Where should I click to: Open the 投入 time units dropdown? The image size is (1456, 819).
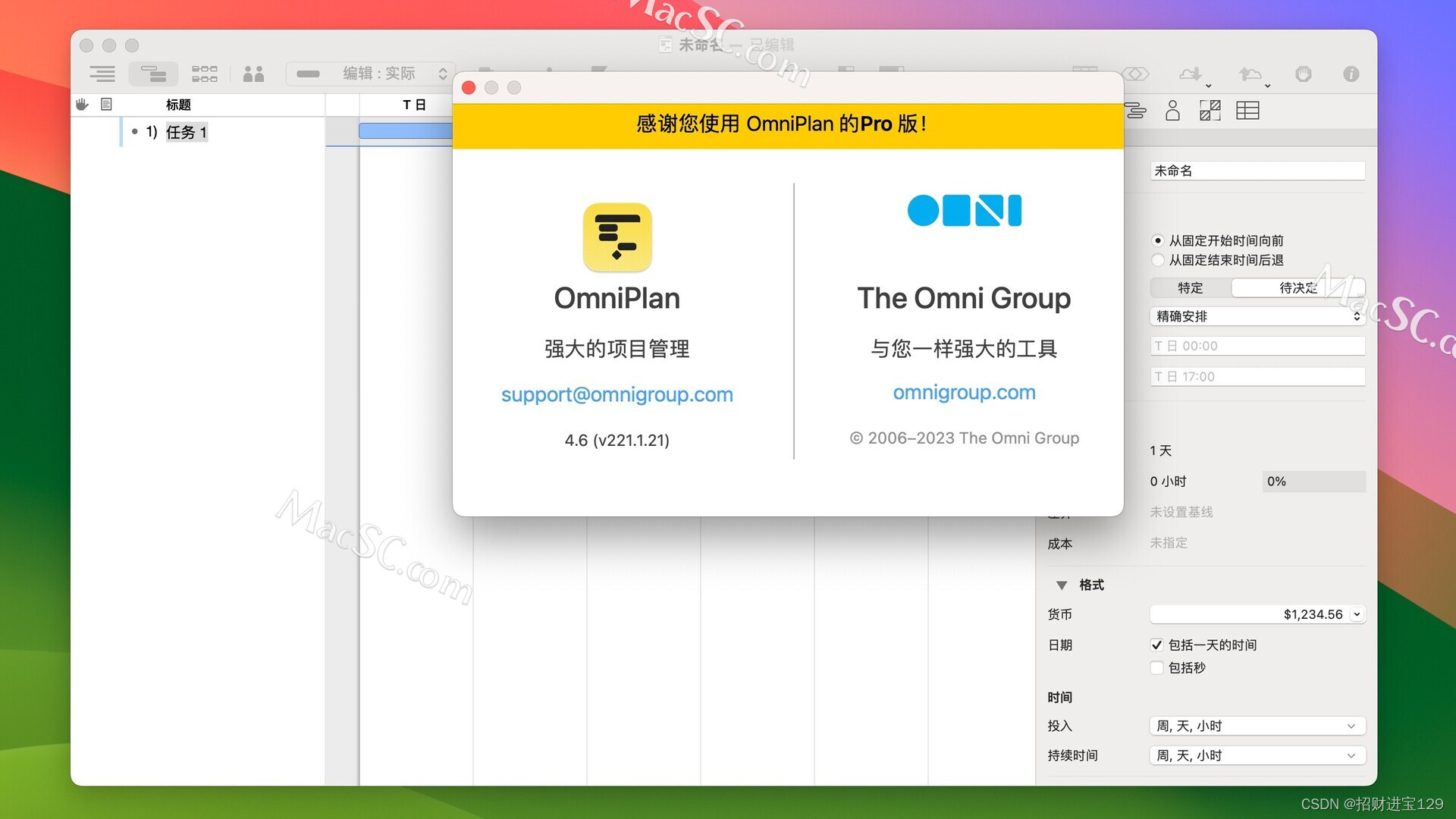1257,726
